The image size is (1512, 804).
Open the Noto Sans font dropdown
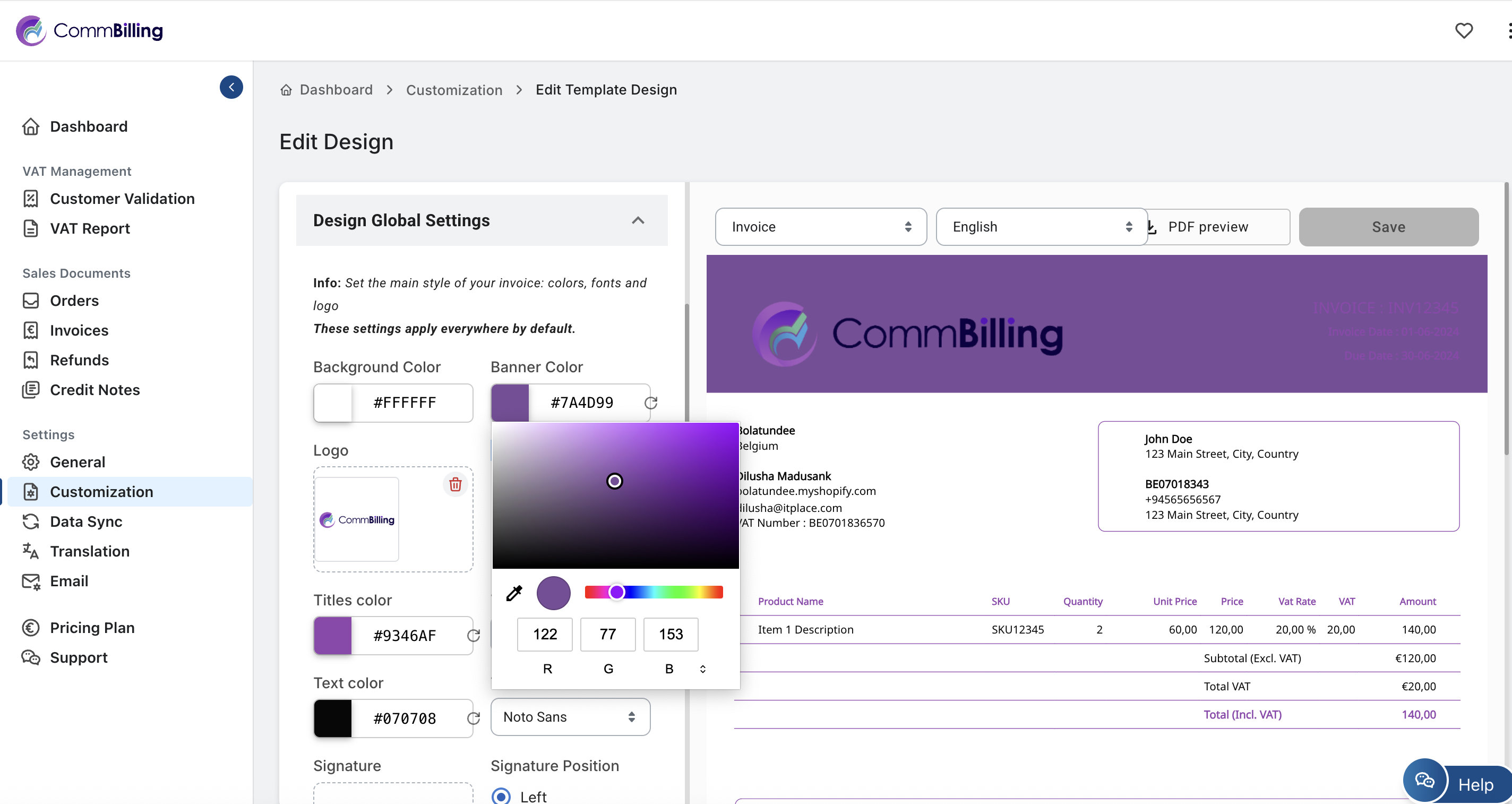tap(569, 717)
